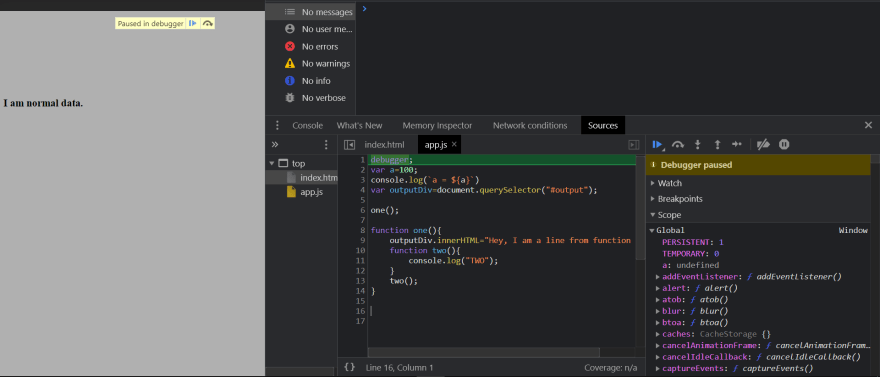The image size is (880, 377).
Task: Expand the btoa function property
Action: [658, 323]
